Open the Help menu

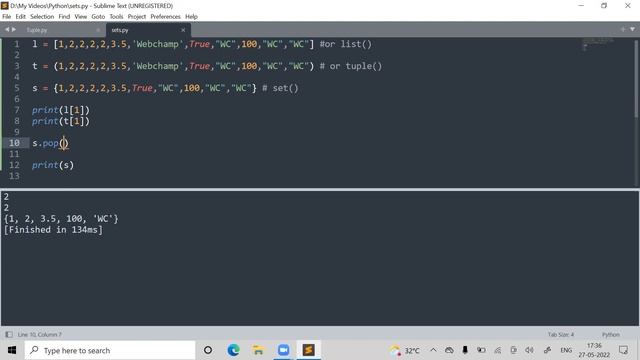point(191,17)
